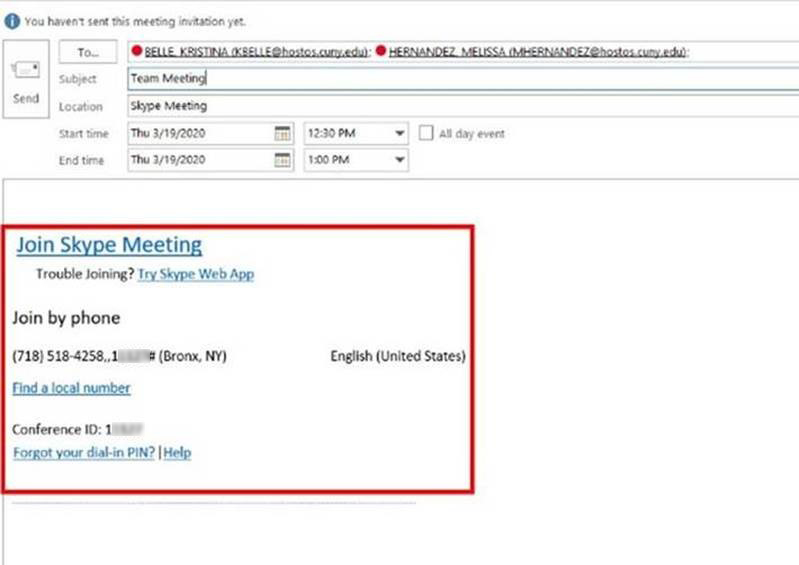Open the Forgot your dial-in PIN? link
The height and width of the screenshot is (565, 799).
84,452
